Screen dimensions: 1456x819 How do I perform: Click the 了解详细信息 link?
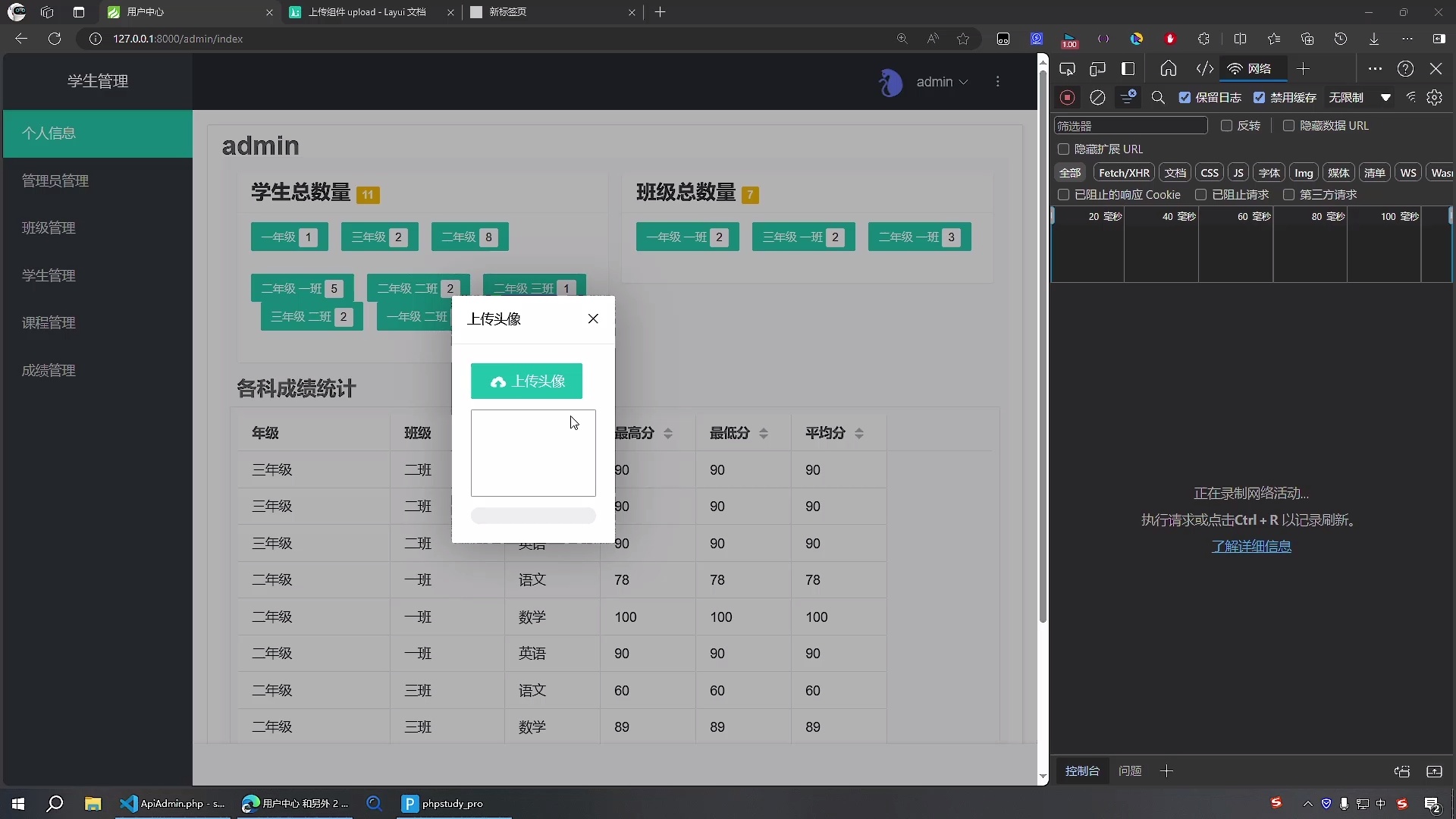pyautogui.click(x=1251, y=547)
